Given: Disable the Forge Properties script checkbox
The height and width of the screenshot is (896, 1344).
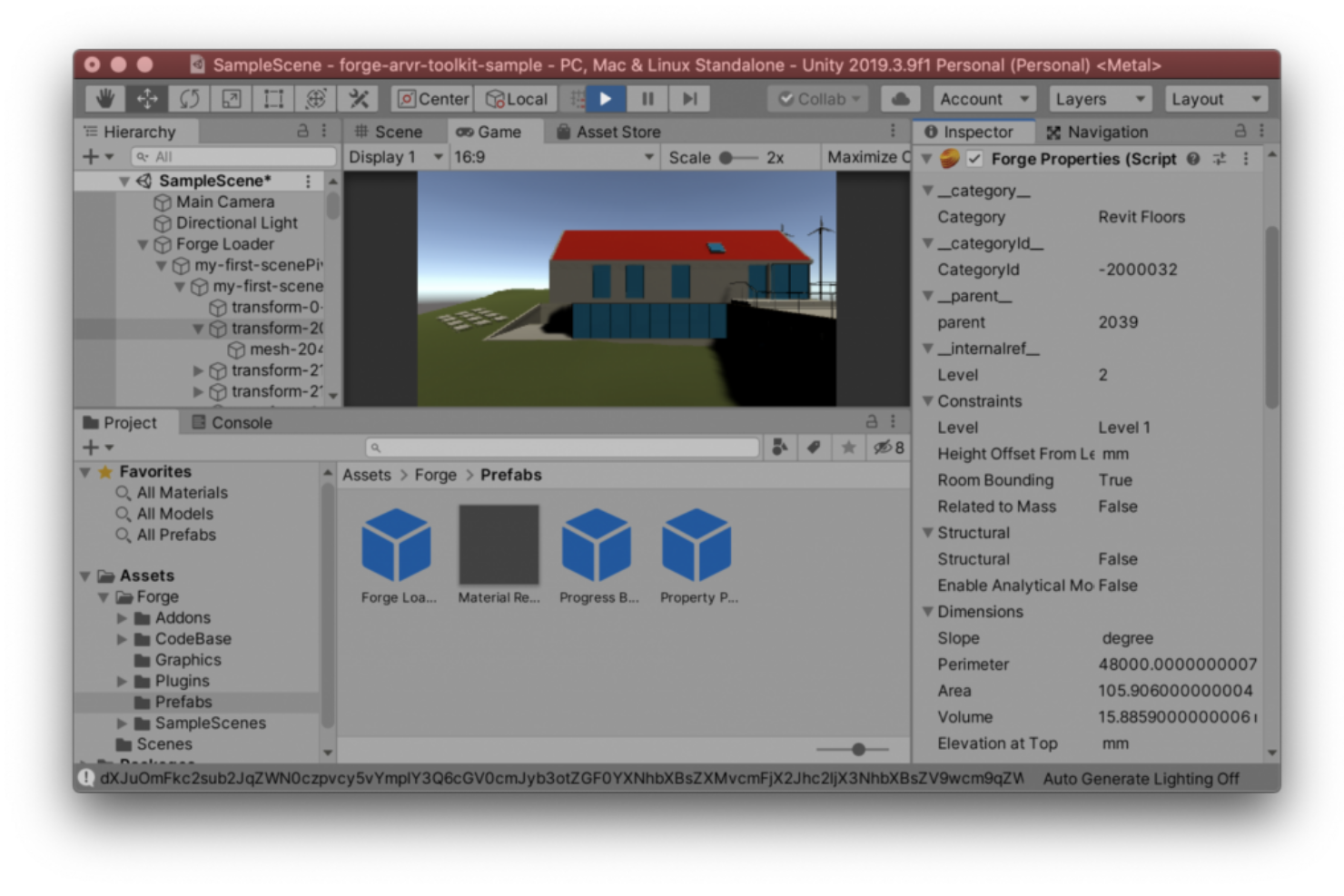Looking at the screenshot, I should pyautogui.click(x=974, y=159).
